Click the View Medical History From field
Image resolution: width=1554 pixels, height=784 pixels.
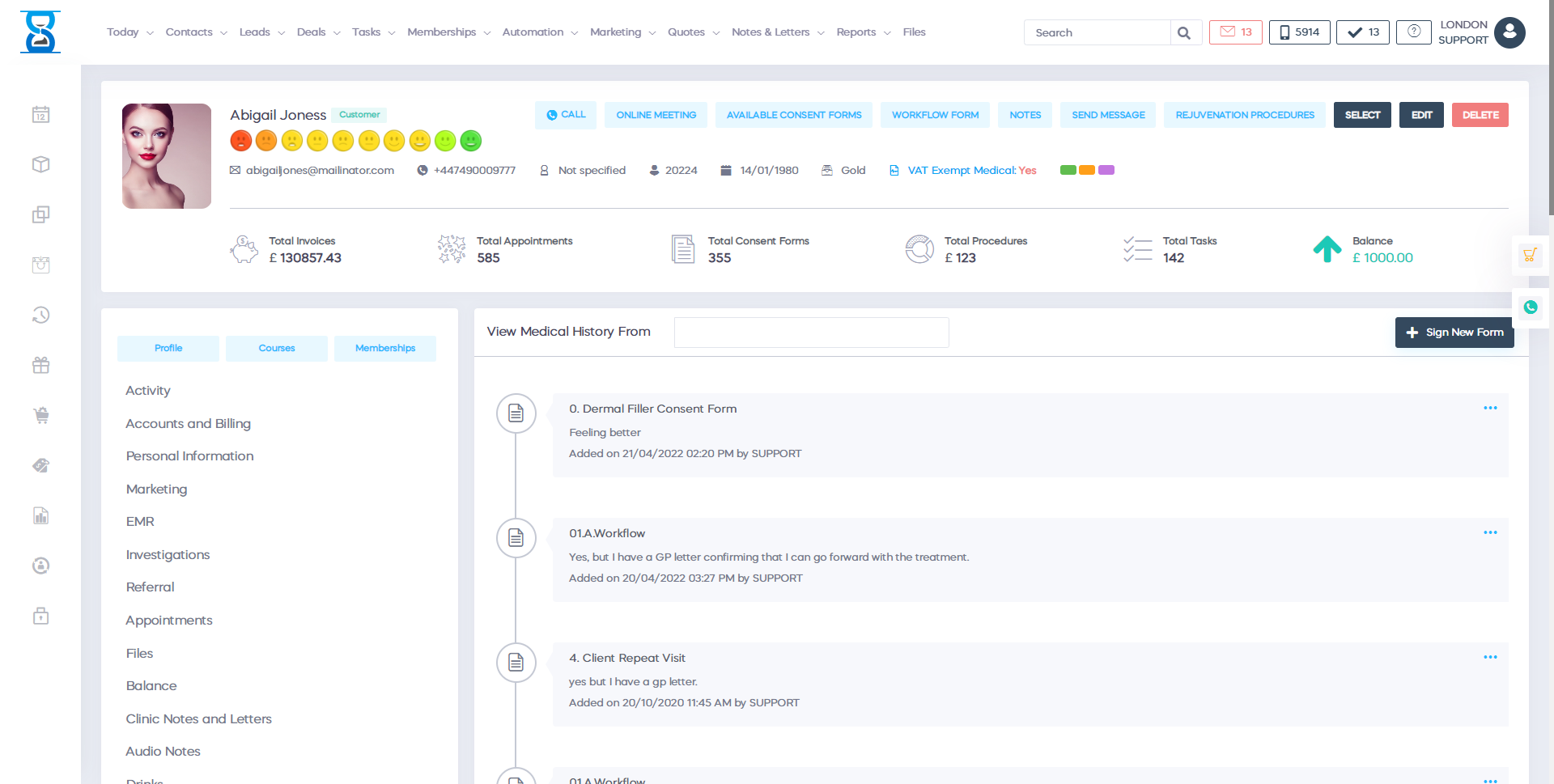click(x=811, y=333)
